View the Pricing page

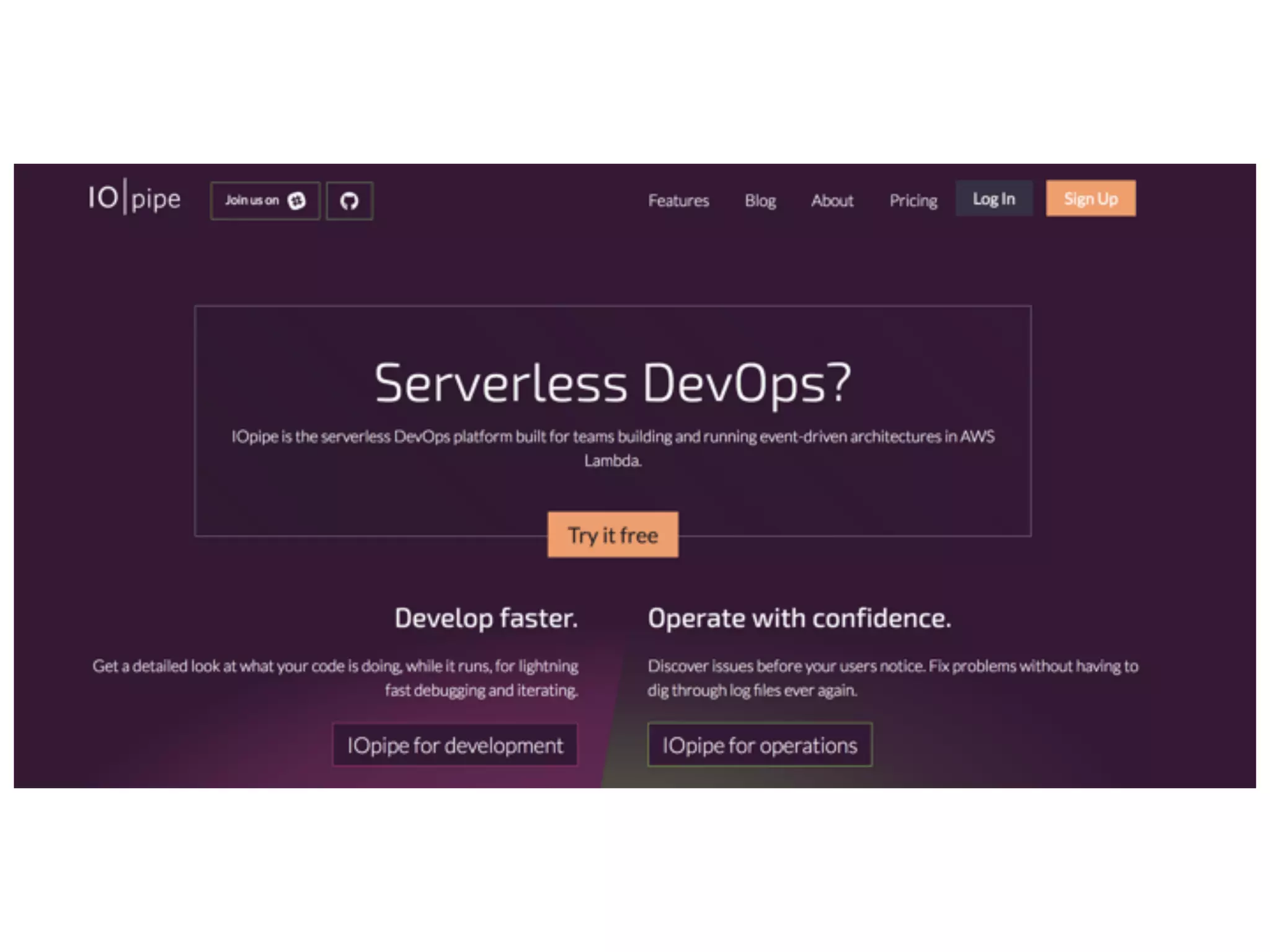(x=913, y=201)
